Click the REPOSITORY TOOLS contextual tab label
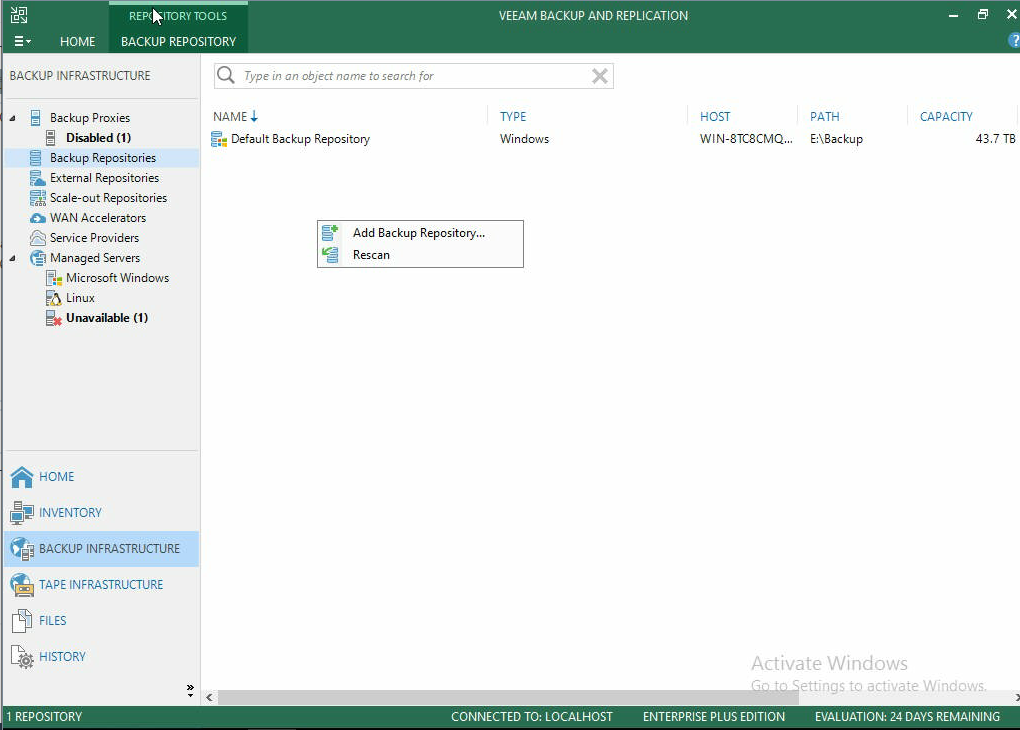 click(178, 16)
